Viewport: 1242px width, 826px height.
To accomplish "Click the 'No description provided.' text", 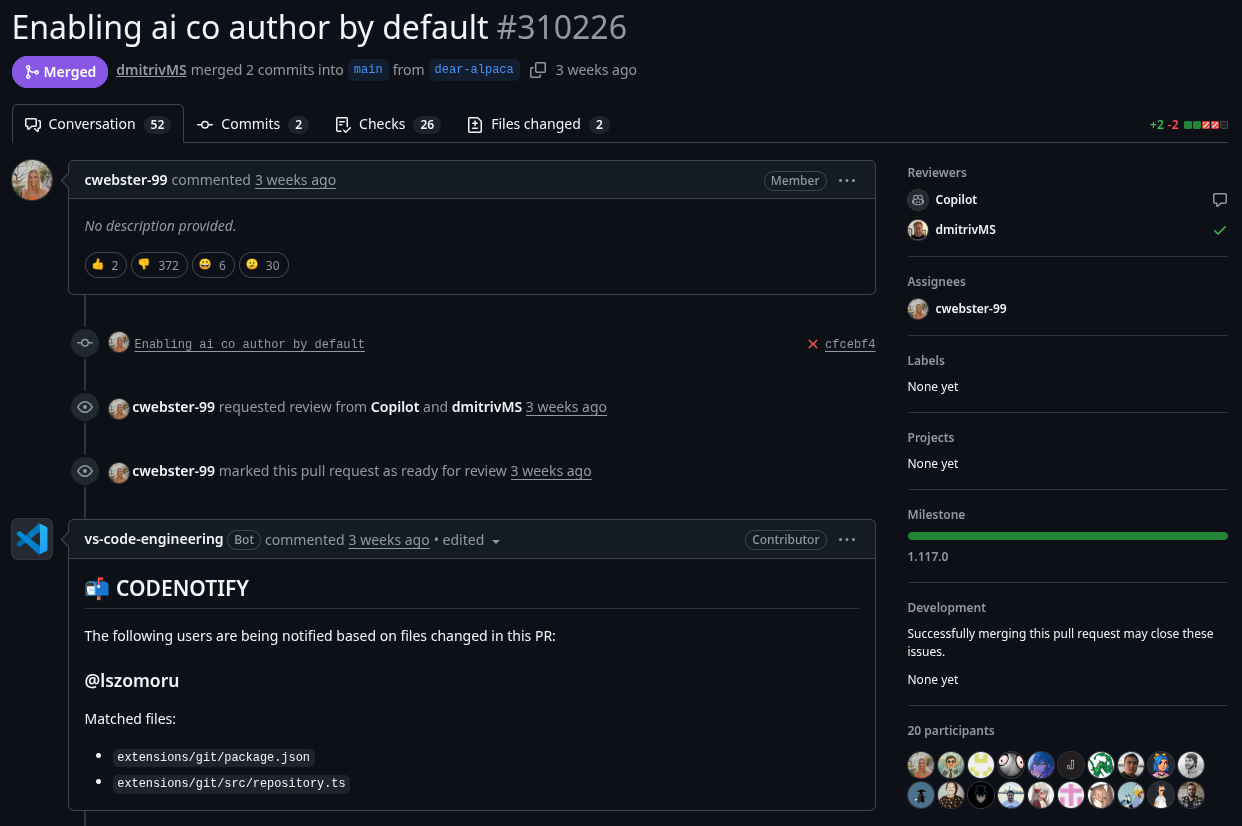I will [160, 226].
